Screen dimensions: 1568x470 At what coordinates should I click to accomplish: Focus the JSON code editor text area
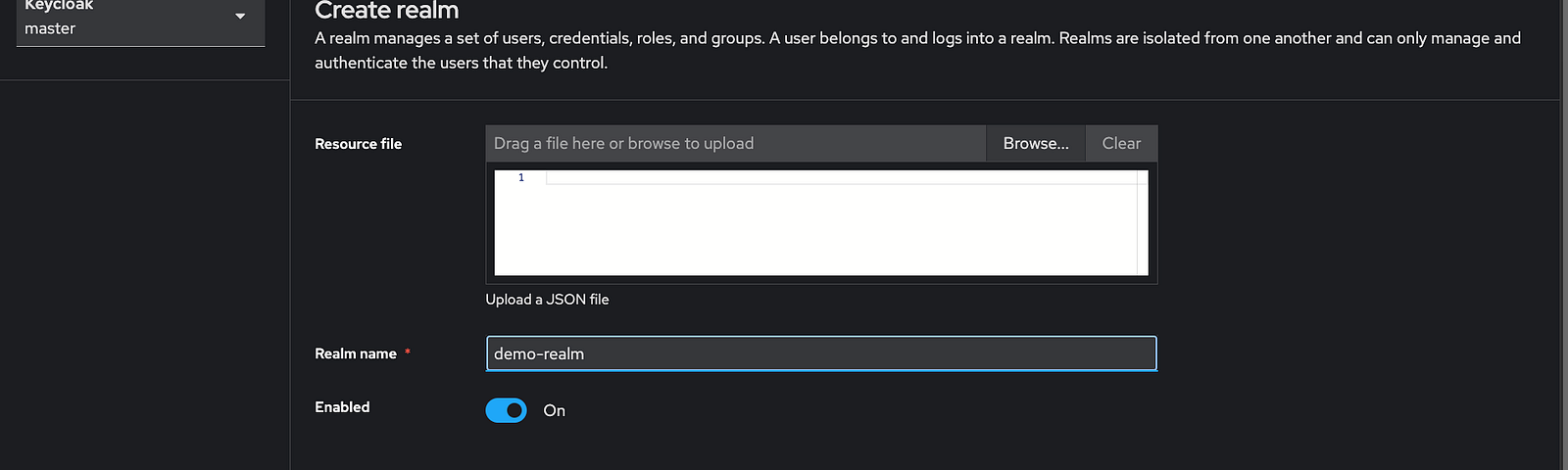[x=846, y=222]
